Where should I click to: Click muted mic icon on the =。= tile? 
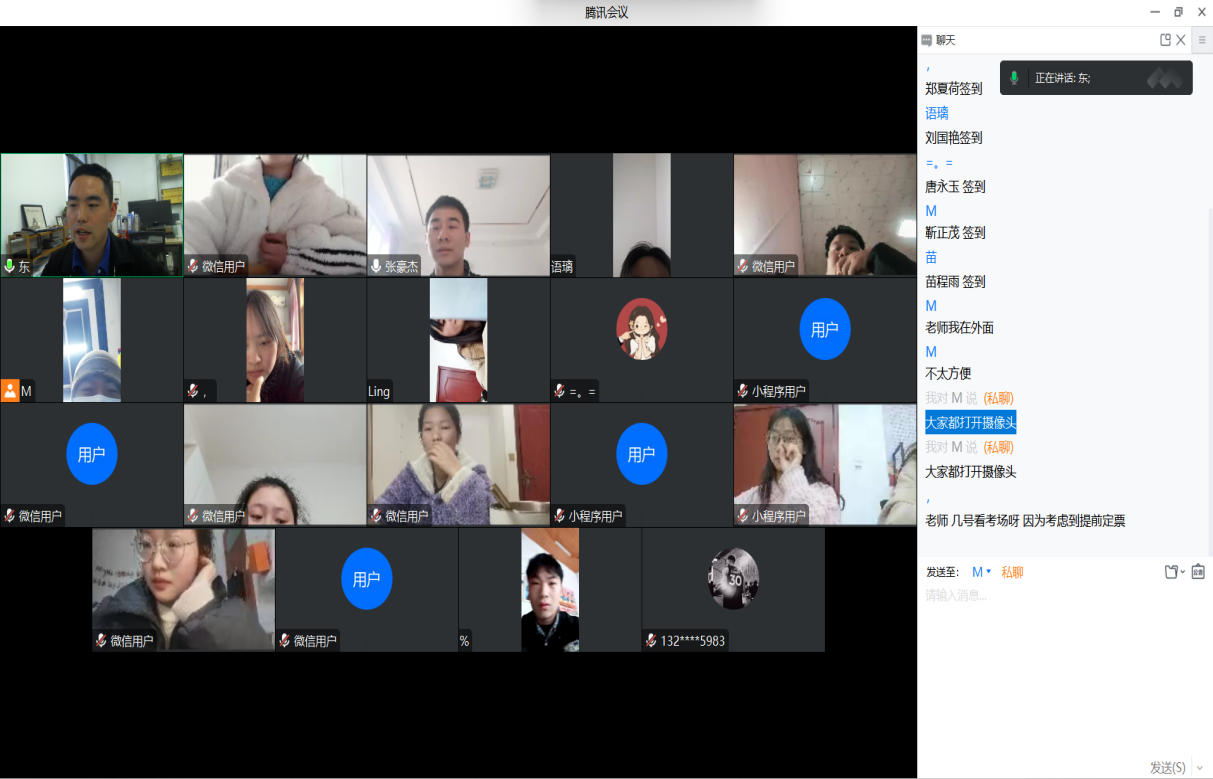pos(560,391)
